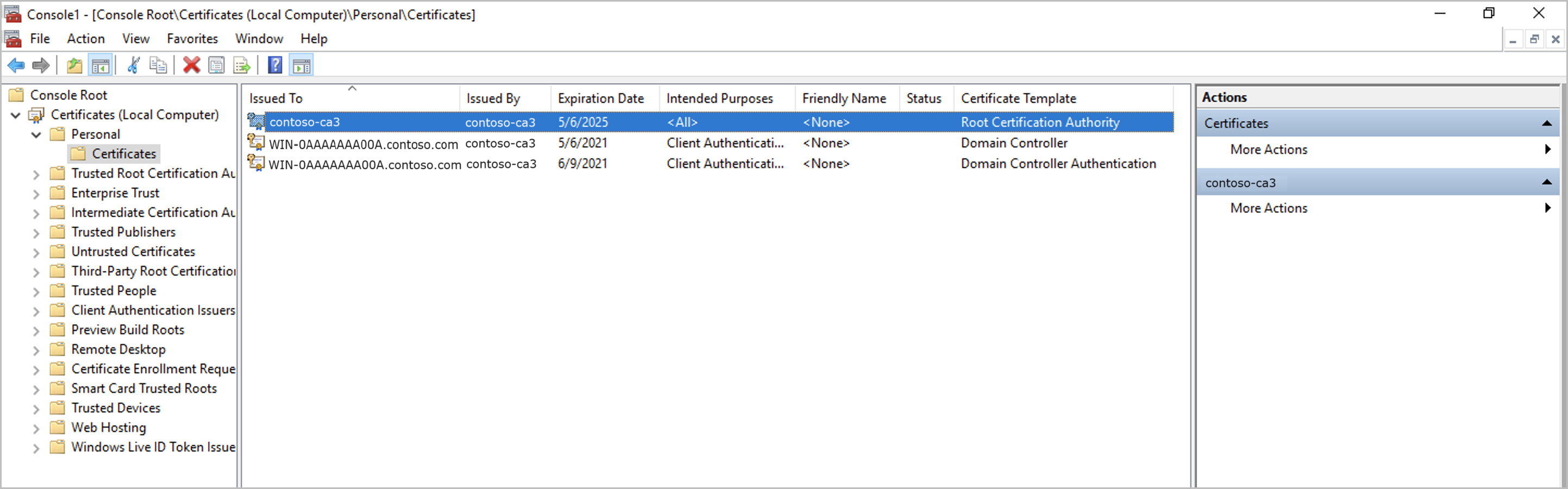The height and width of the screenshot is (489, 1568).
Task: Click More Actions under Certificates
Action: pyautogui.click(x=1268, y=149)
